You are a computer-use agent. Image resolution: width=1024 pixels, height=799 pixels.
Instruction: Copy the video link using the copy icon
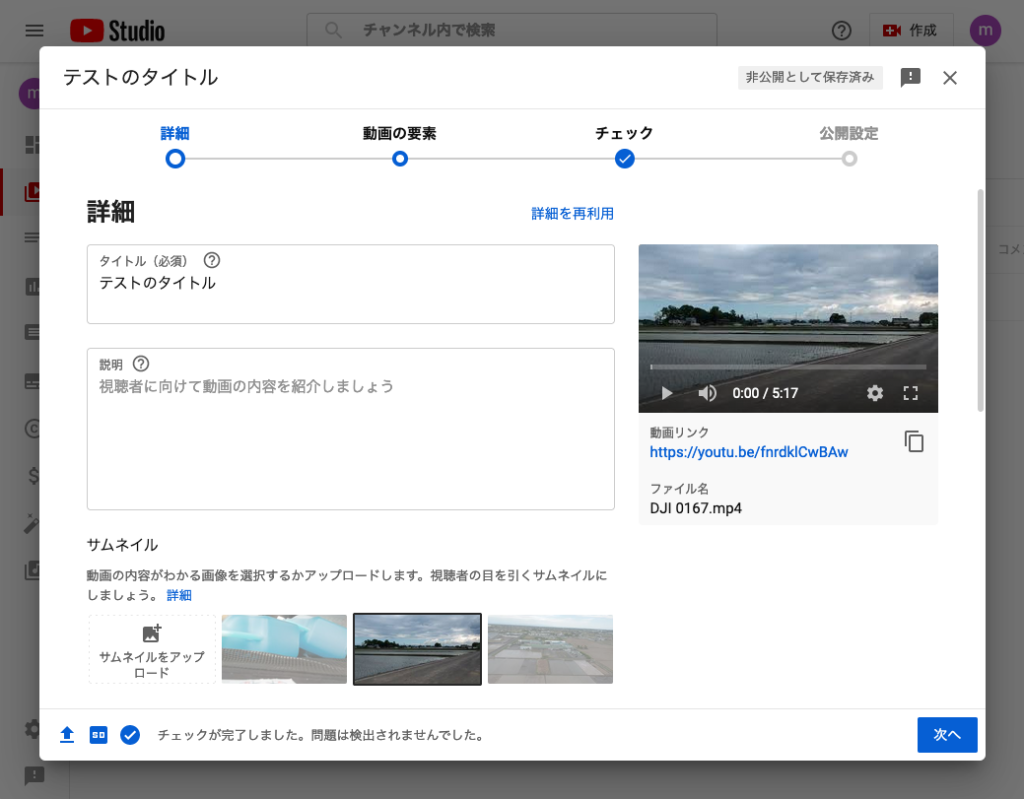coord(913,441)
